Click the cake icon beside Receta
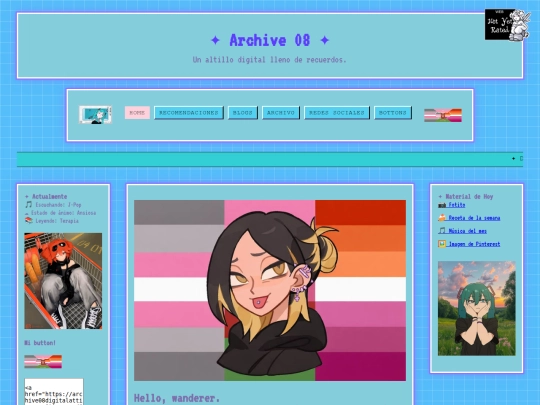This screenshot has height=405, width=540. click(x=442, y=218)
